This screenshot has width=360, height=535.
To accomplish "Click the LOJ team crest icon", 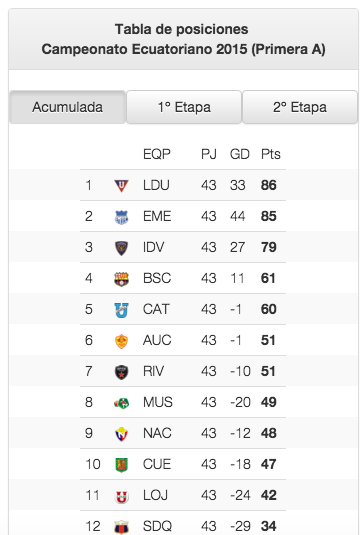I will 121,496.
